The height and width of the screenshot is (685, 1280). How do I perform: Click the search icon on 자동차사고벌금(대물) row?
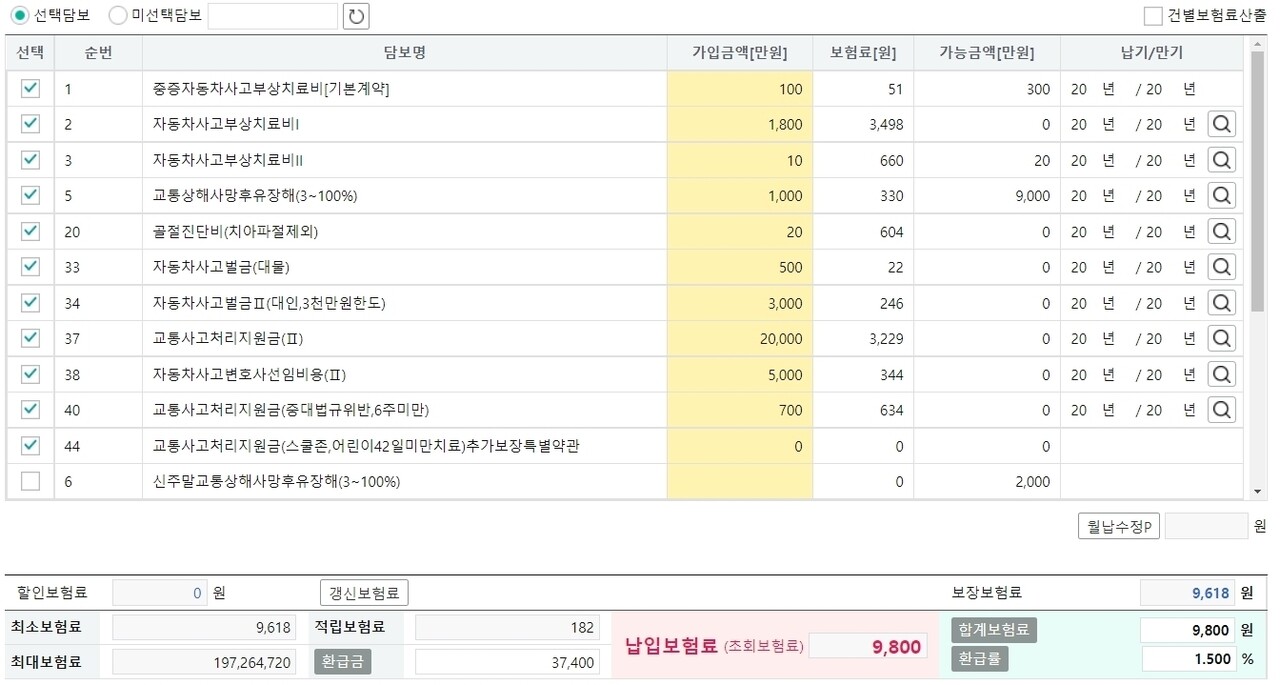tap(1221, 266)
